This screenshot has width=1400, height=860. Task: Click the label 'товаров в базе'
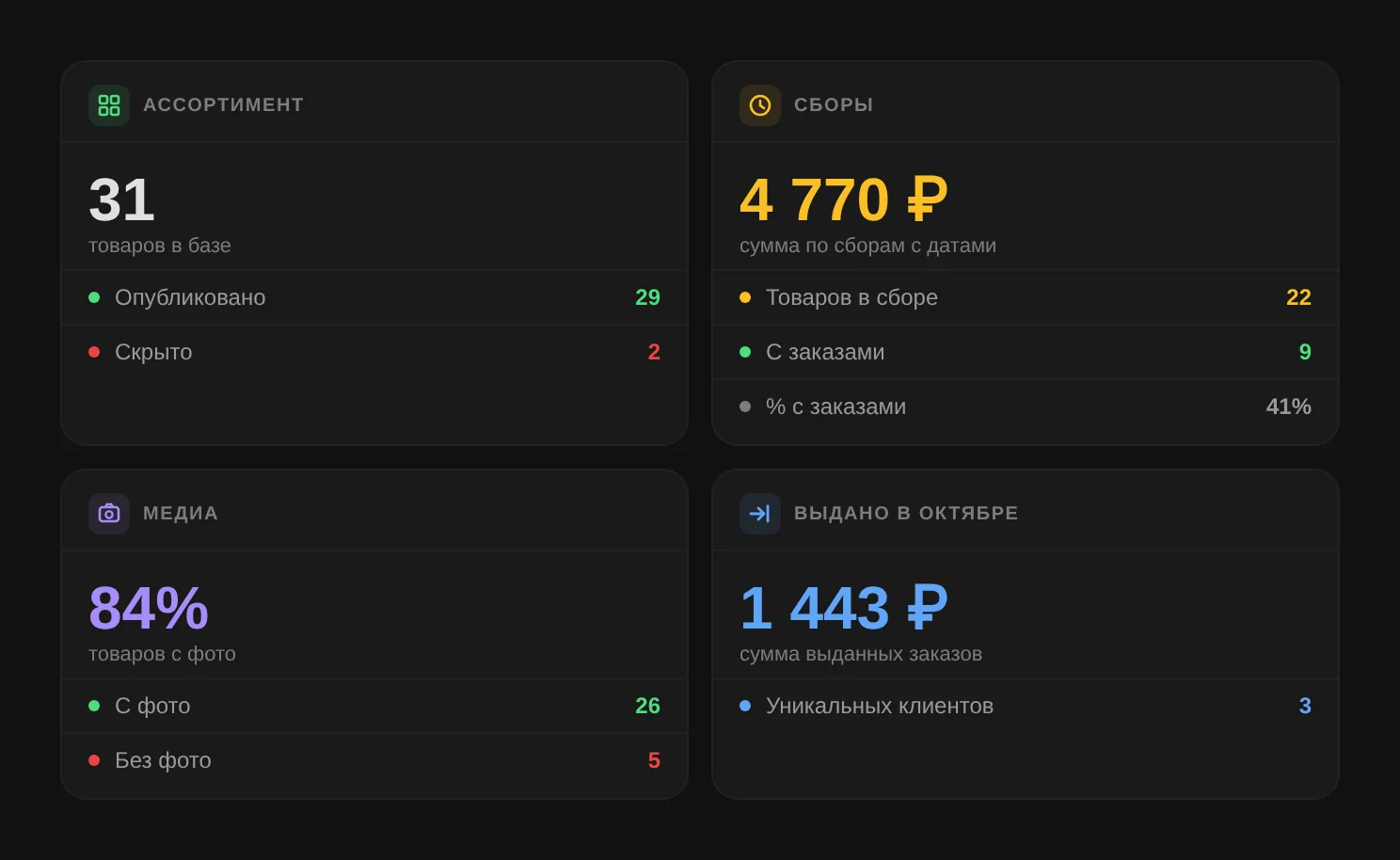[x=160, y=246]
